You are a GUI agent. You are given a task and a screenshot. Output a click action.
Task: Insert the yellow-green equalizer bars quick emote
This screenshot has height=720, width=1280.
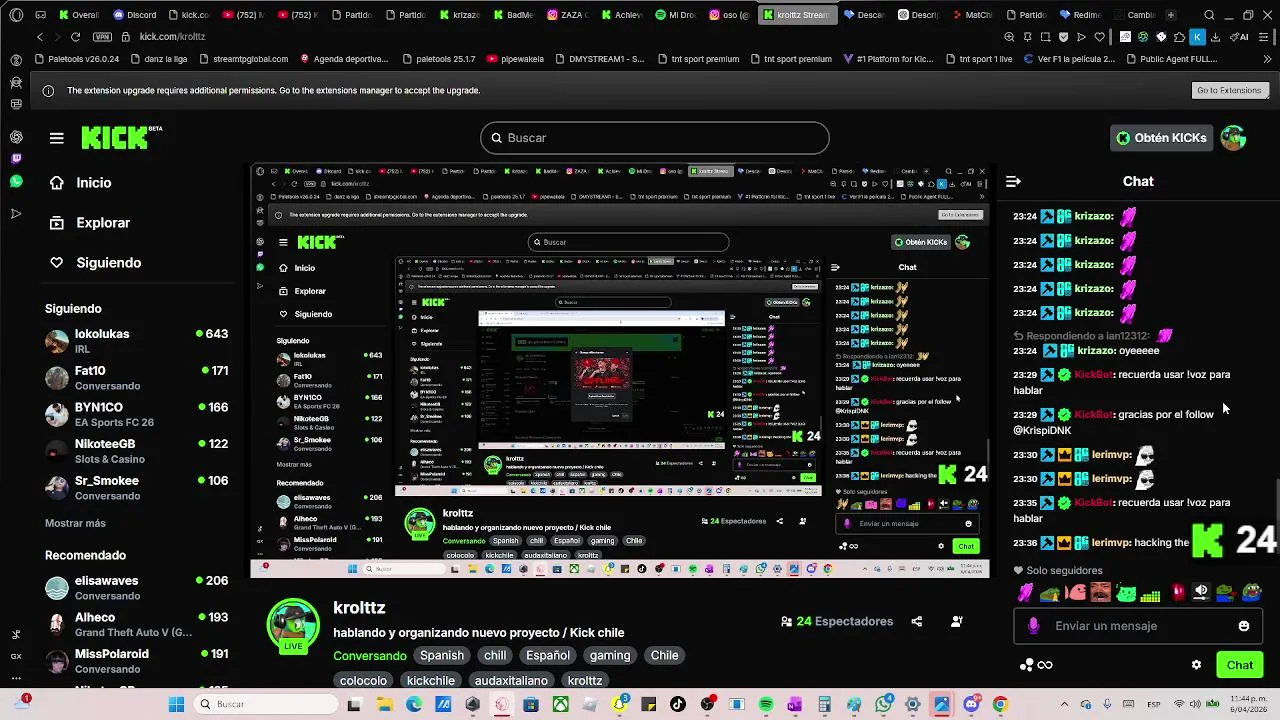[1151, 594]
